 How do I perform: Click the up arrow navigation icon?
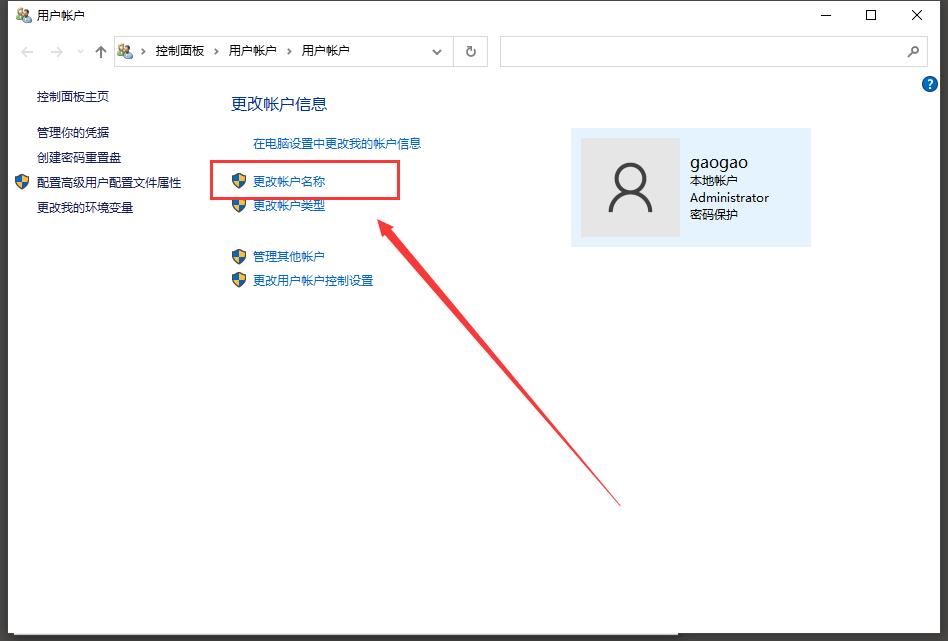pyautogui.click(x=100, y=51)
